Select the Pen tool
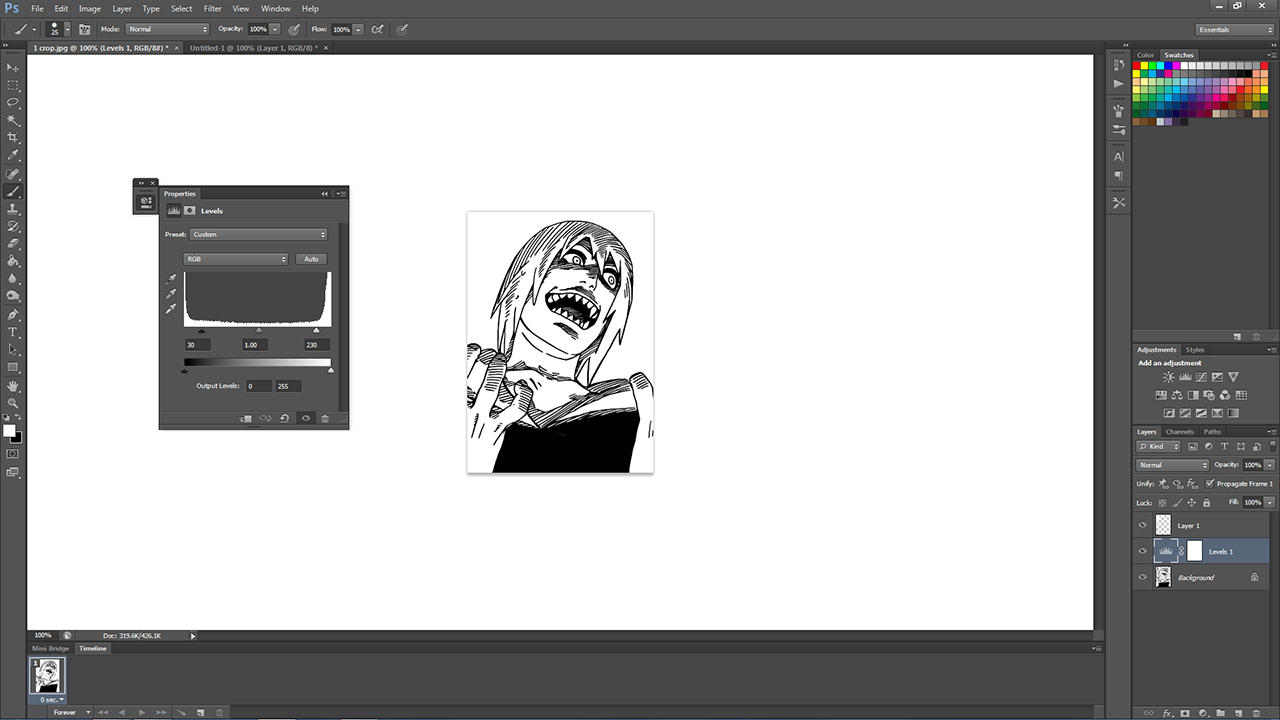The width and height of the screenshot is (1280, 720). [x=13, y=314]
